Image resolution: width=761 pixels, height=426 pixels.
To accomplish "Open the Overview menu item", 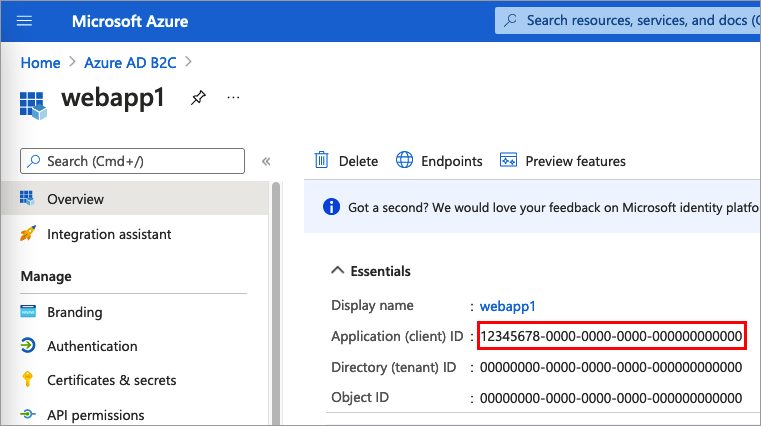I will (x=75, y=199).
